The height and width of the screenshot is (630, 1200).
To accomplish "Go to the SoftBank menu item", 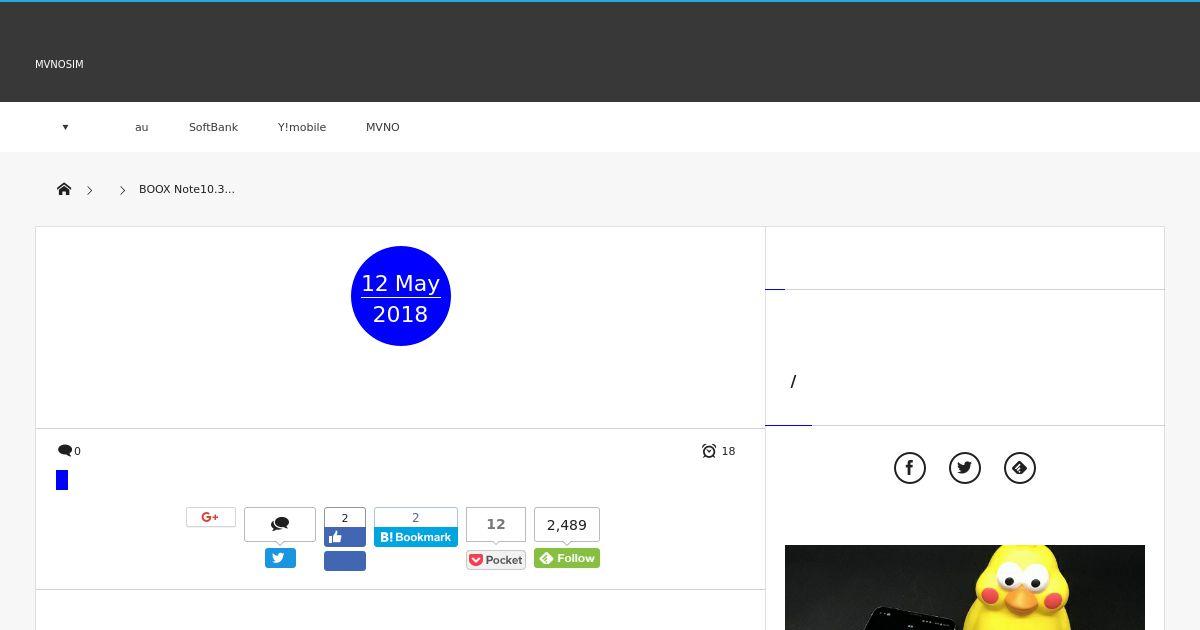I will pos(213,127).
